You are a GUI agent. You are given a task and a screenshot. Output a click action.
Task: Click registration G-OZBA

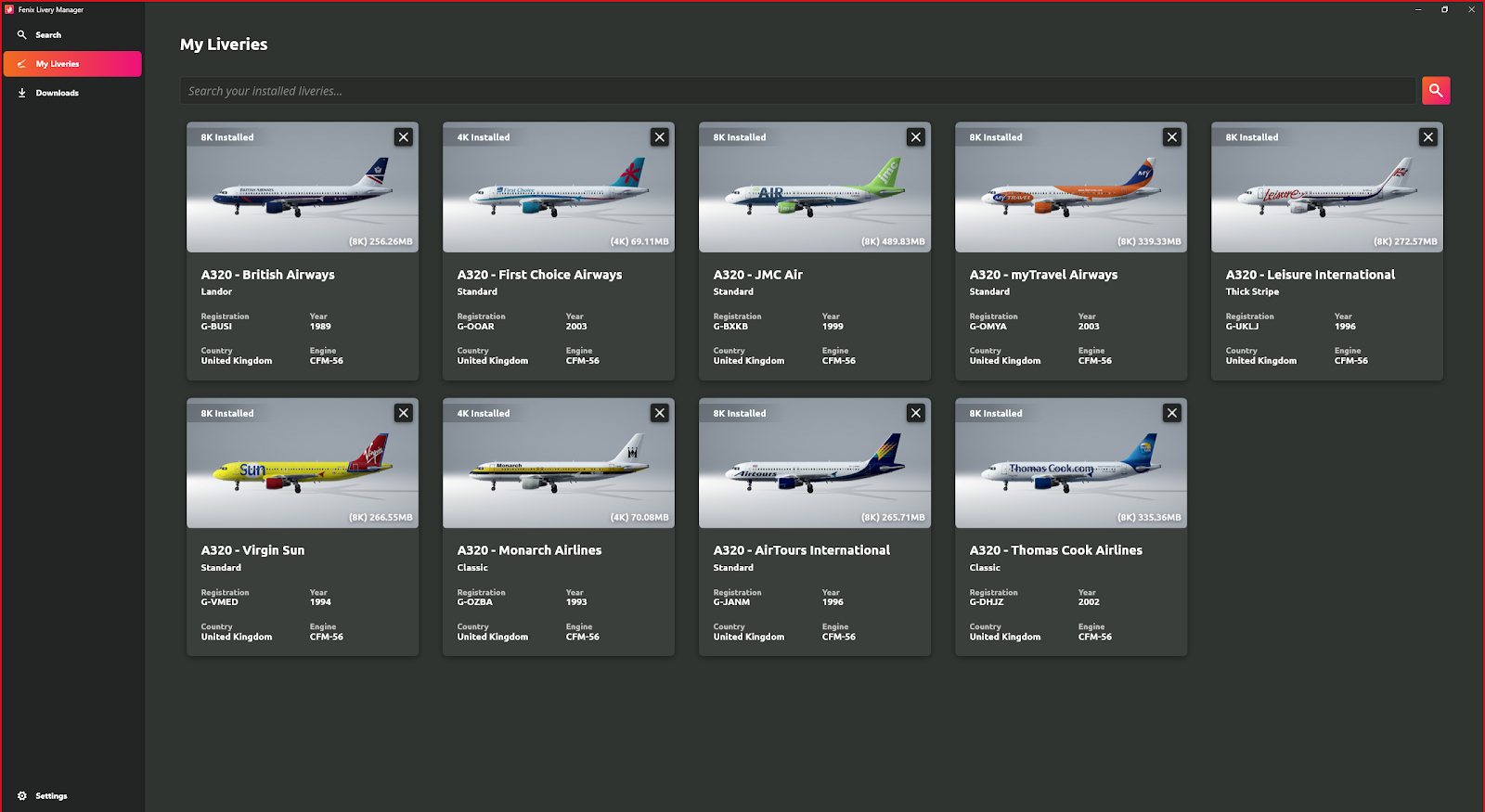pos(475,602)
